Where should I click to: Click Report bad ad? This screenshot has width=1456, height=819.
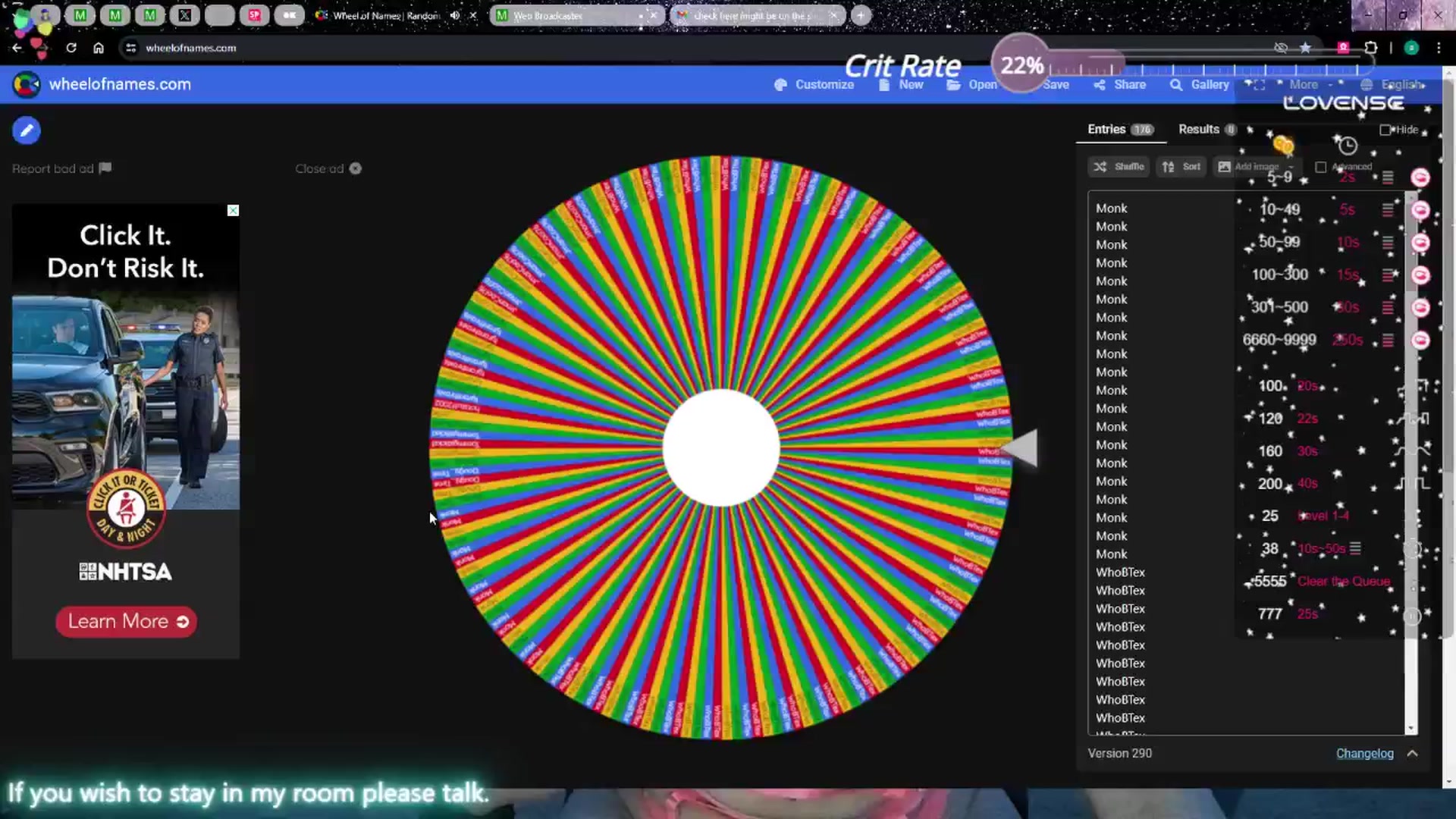61,168
